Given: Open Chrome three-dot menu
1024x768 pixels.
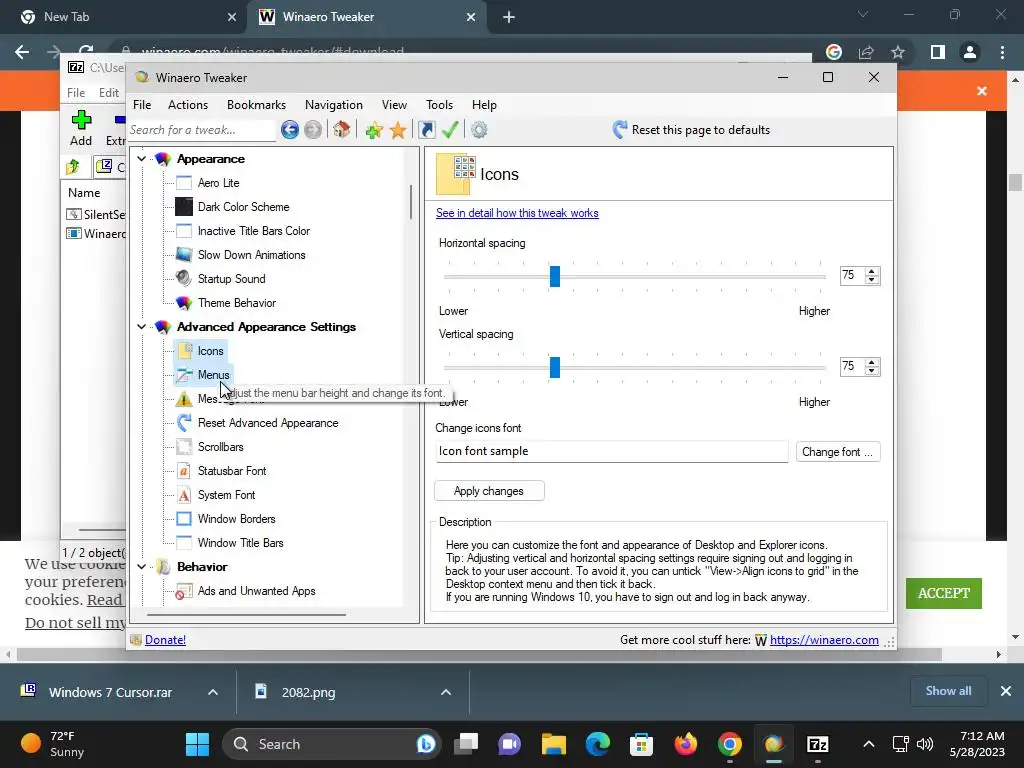Looking at the screenshot, I should click(1002, 52).
